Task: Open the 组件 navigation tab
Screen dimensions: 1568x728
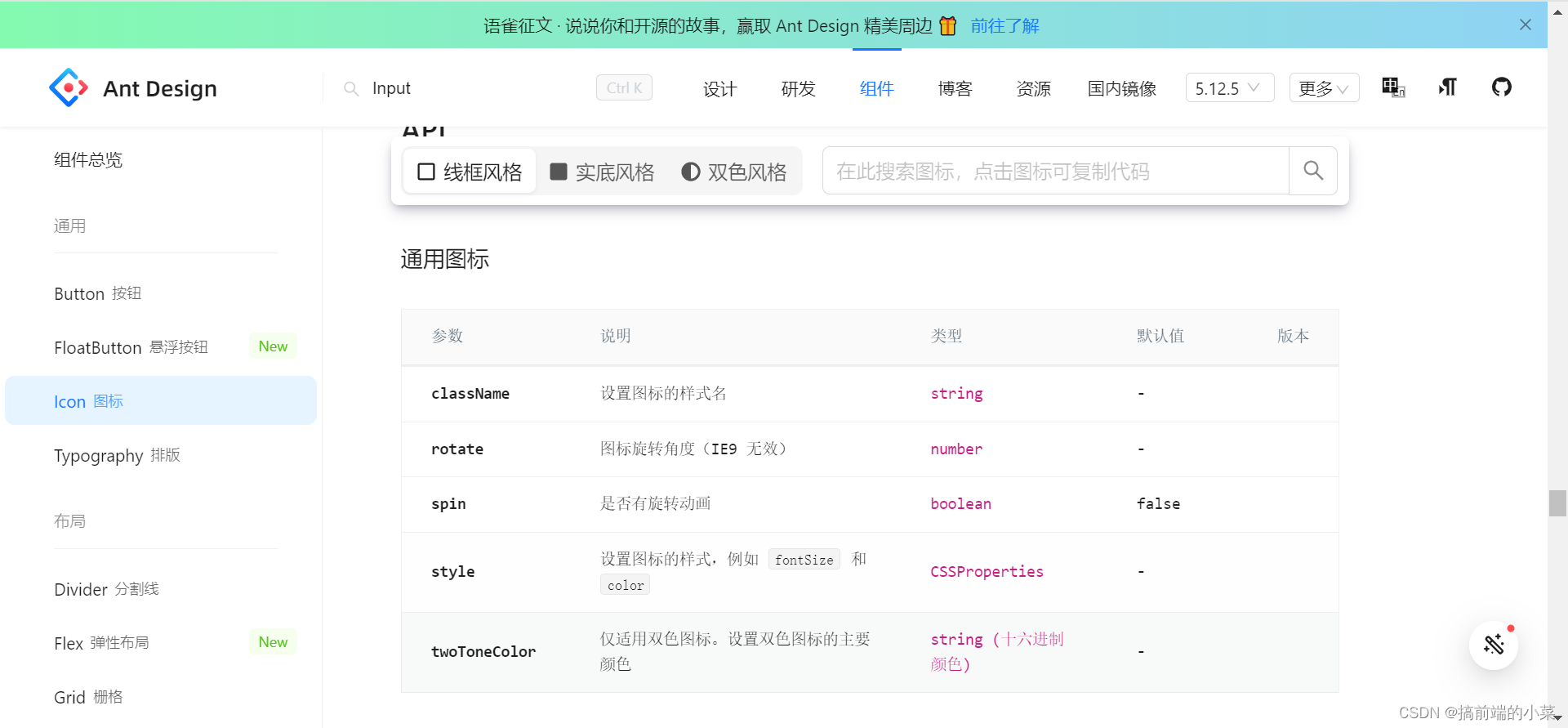Action: [x=876, y=88]
